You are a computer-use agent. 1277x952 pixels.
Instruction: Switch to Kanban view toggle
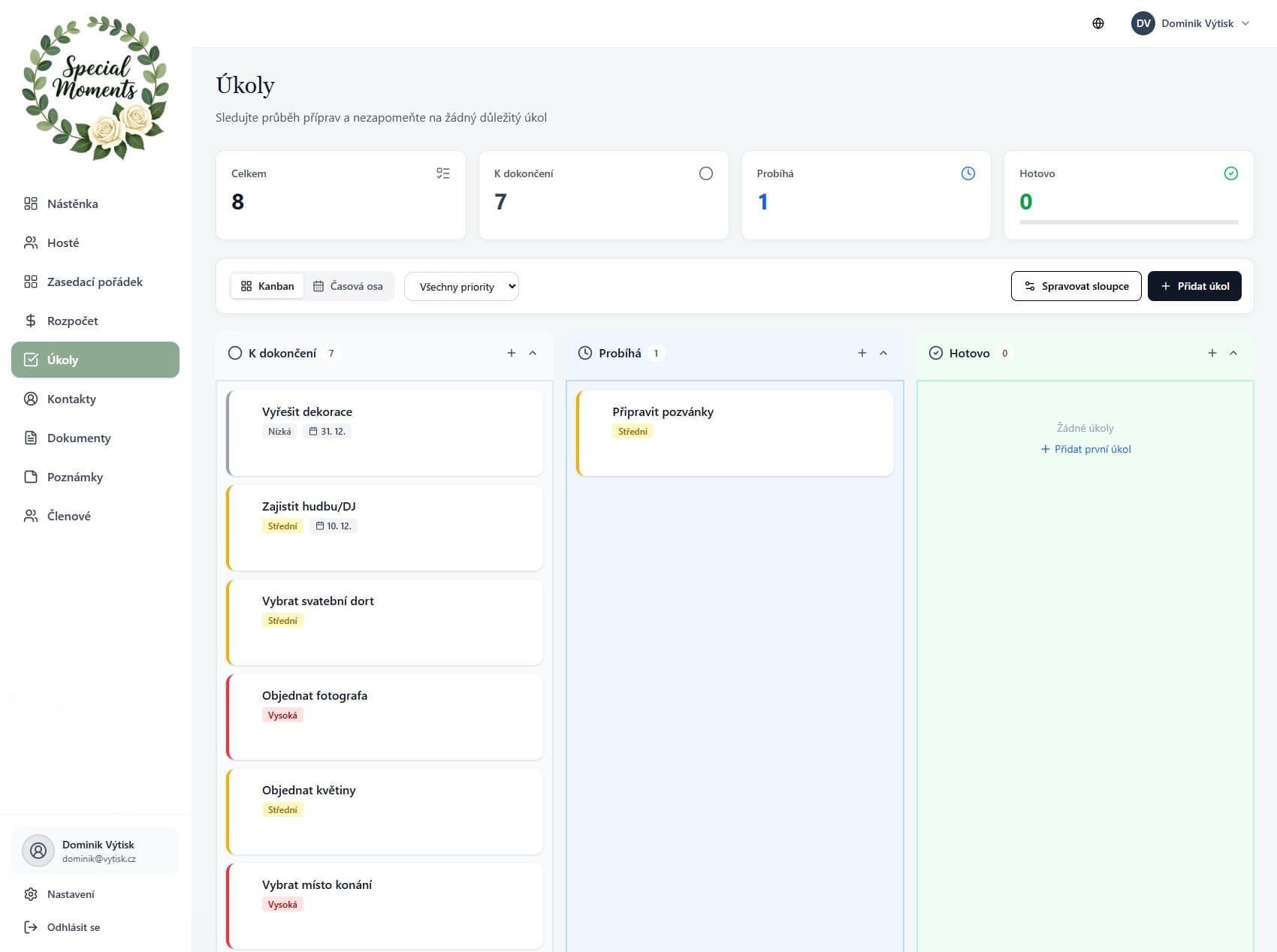(267, 286)
